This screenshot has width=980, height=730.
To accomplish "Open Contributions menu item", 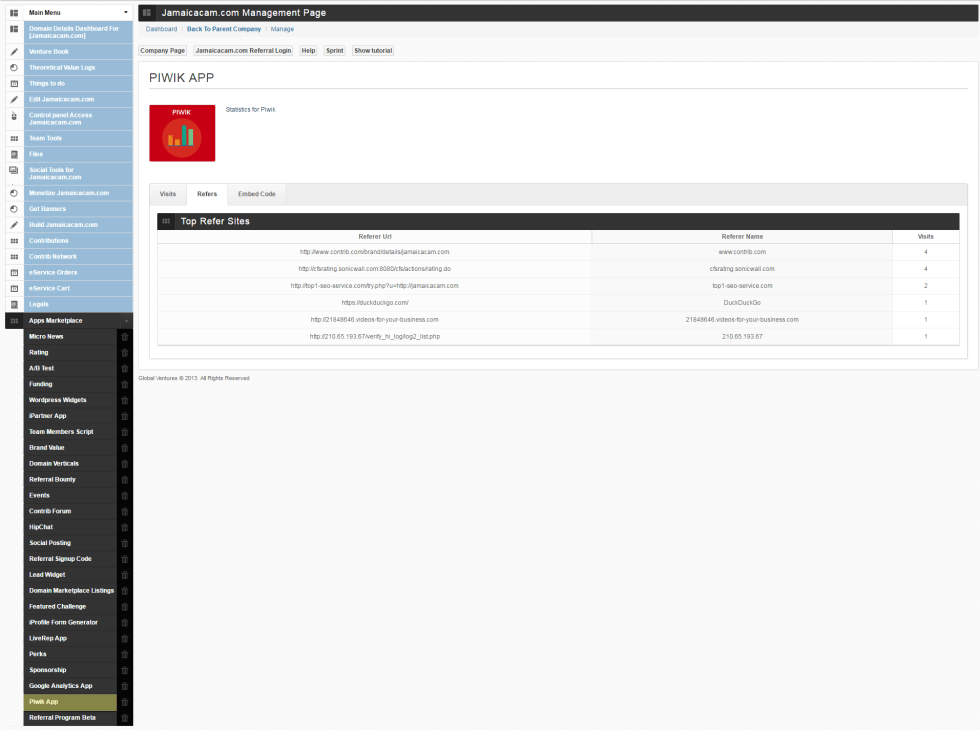I will tap(78, 241).
